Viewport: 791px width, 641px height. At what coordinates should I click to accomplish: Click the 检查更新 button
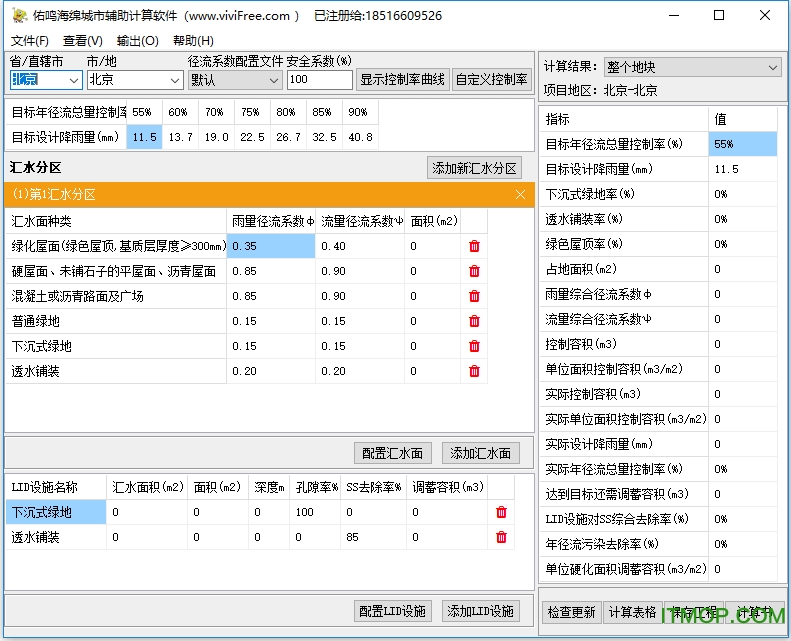tap(572, 613)
